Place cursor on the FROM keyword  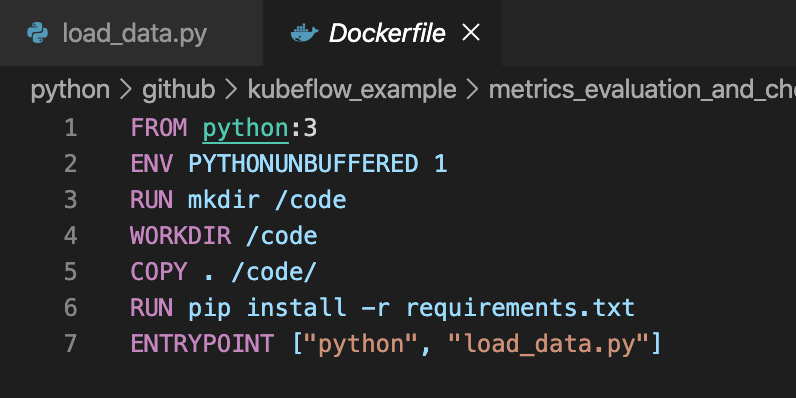159,128
